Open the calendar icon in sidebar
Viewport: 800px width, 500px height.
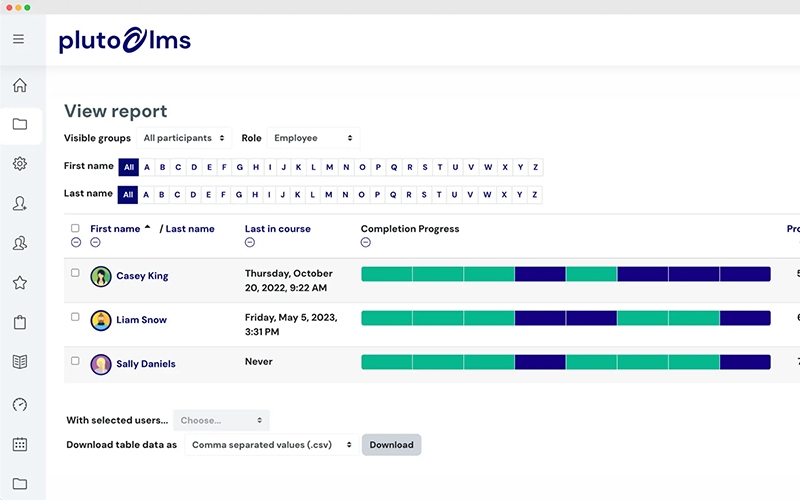coord(20,444)
